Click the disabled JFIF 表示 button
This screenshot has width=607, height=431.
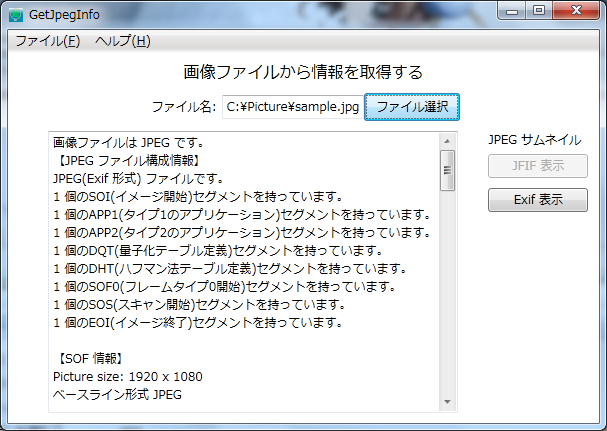tap(538, 166)
